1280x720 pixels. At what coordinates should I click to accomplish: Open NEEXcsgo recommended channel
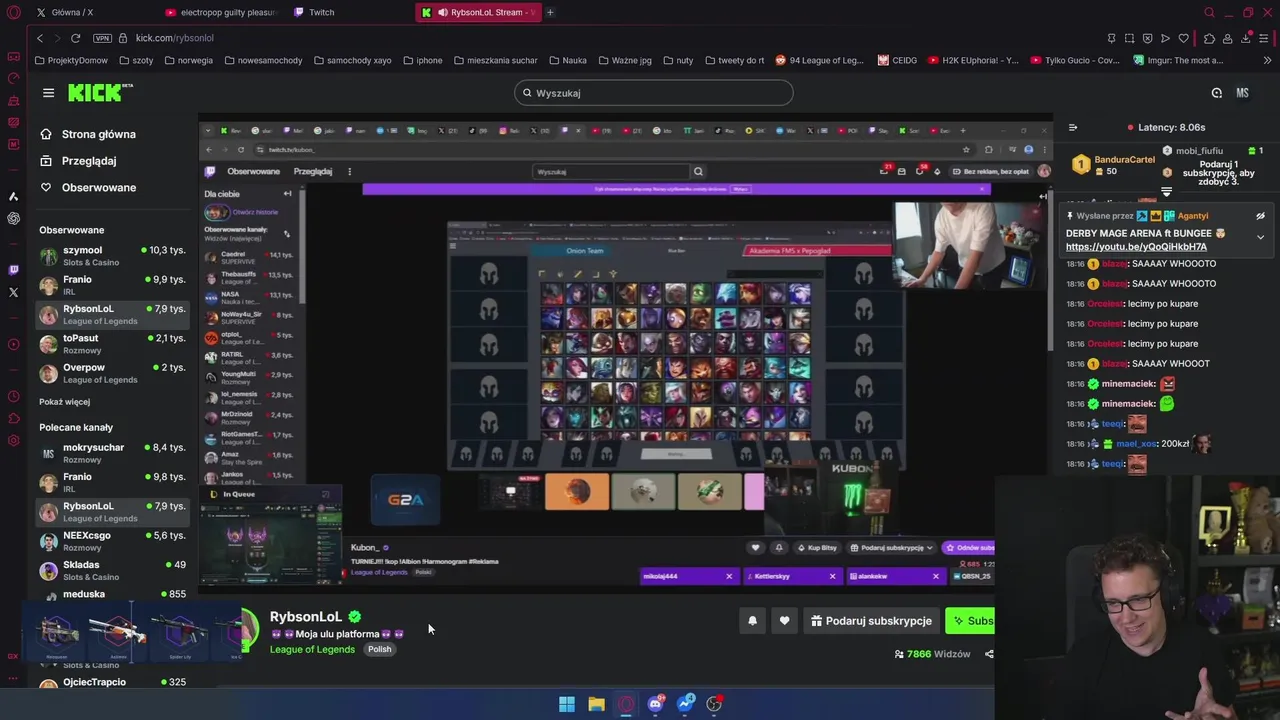(112, 541)
